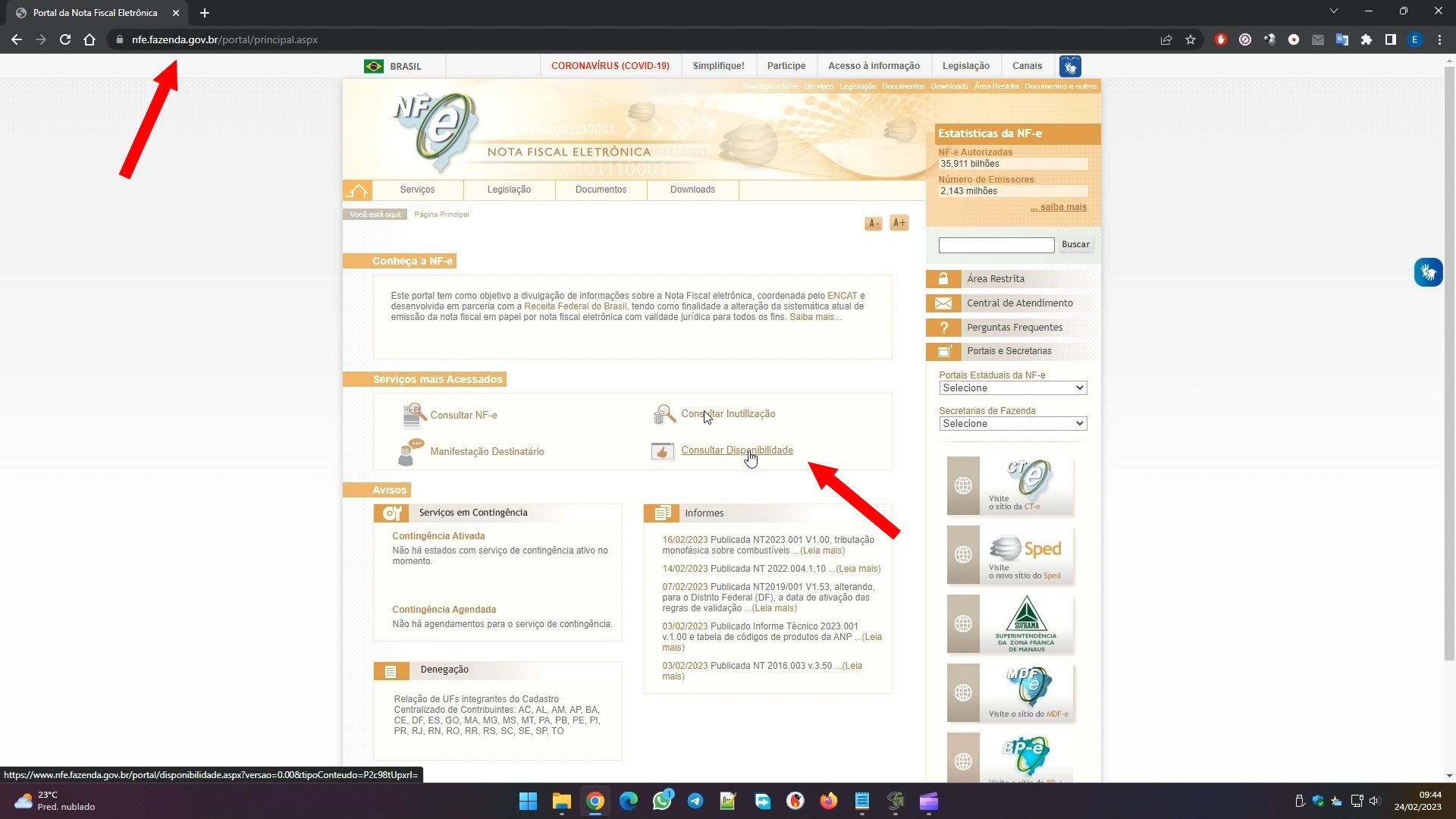The height and width of the screenshot is (819, 1456).
Task: Go back with the browser back arrow
Action: click(17, 39)
